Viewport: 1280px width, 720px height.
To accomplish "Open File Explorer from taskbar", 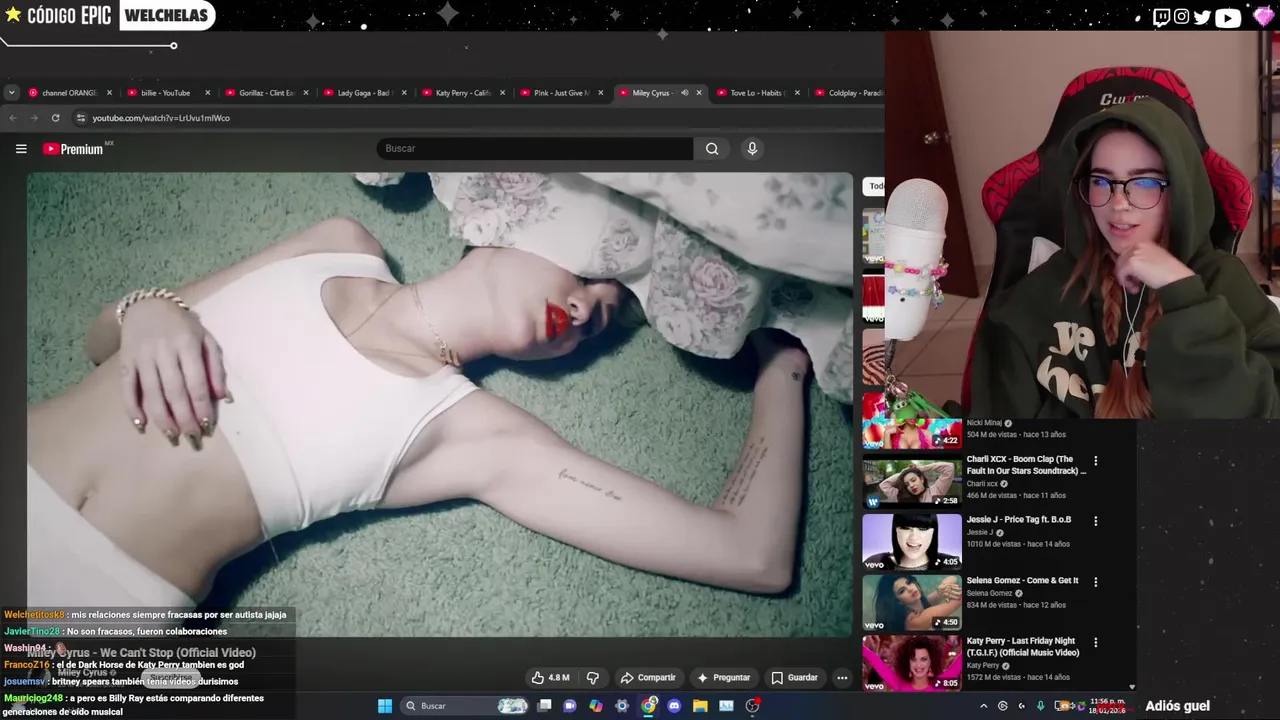I will [700, 706].
